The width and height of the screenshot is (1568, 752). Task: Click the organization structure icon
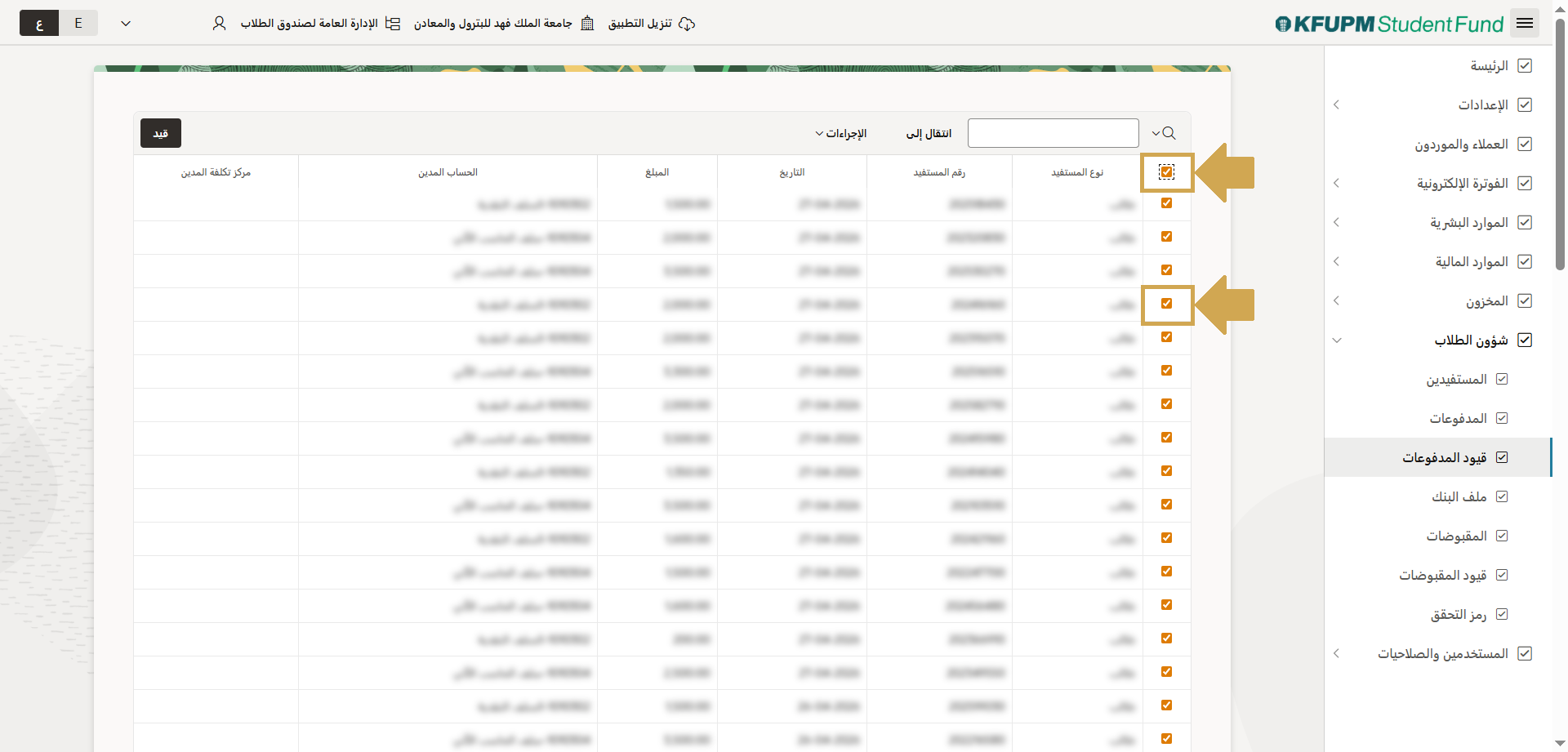[393, 24]
